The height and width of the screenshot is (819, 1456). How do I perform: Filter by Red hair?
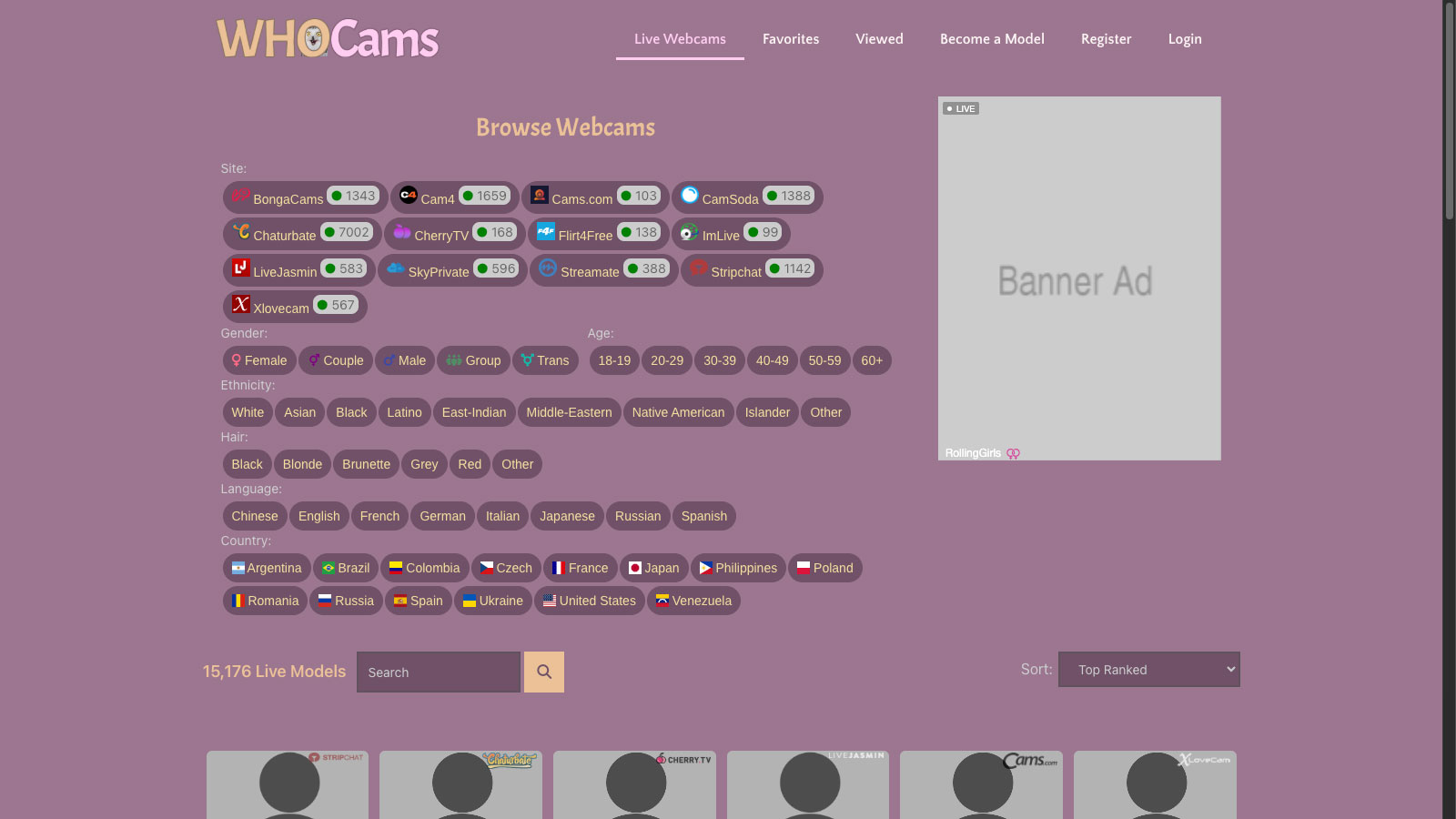470,464
